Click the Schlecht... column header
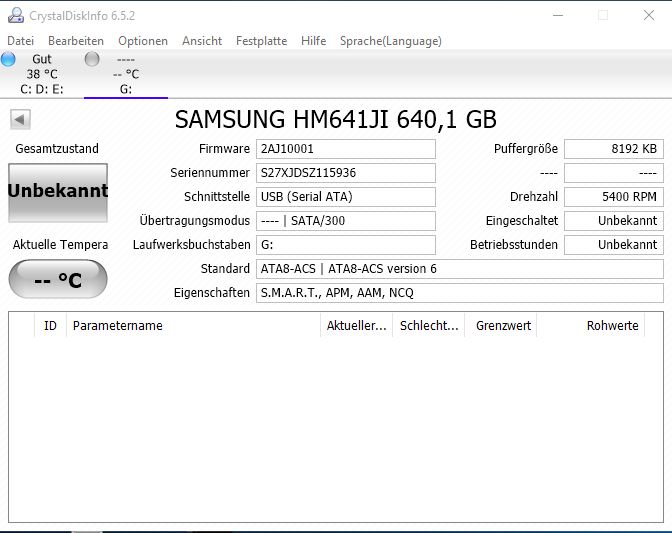 429,326
